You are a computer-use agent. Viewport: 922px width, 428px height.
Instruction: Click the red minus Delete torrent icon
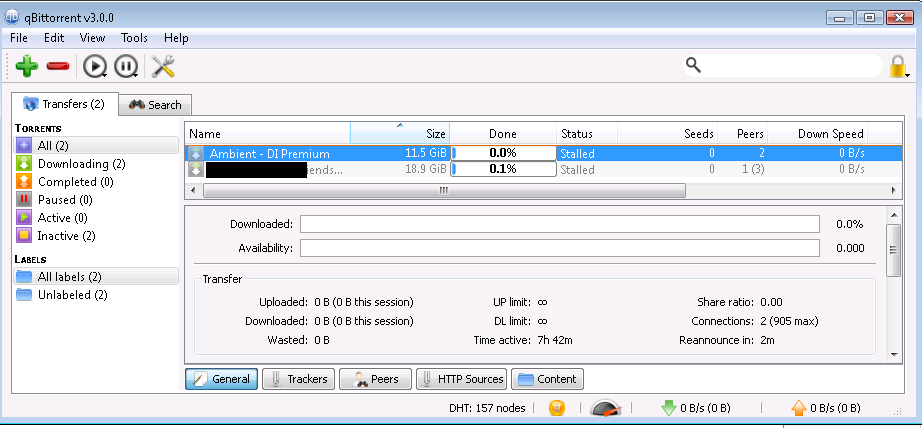click(58, 66)
